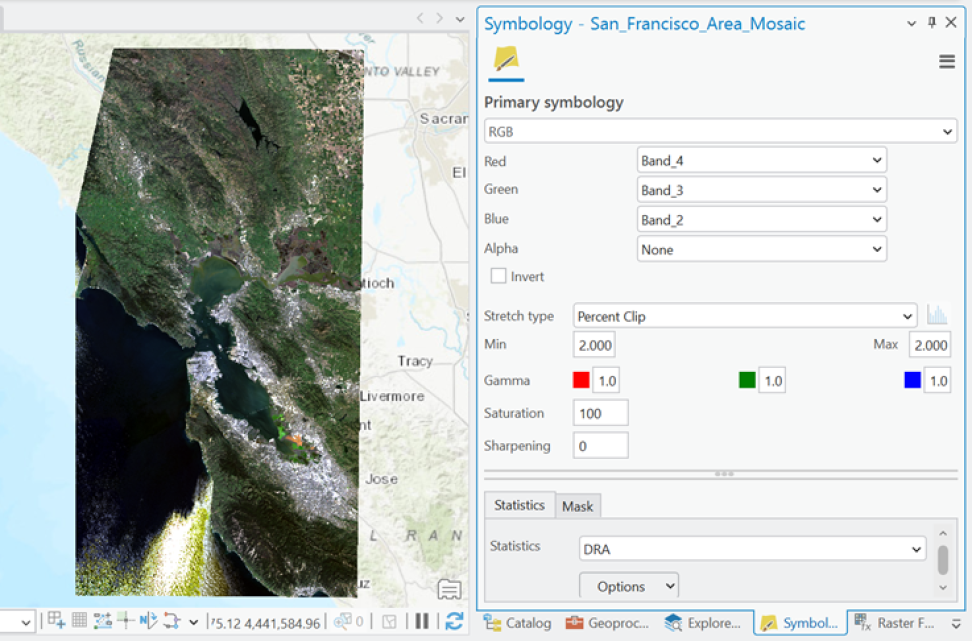
Task: Click the scroll down arrow in statistics panel
Action: tap(943, 588)
